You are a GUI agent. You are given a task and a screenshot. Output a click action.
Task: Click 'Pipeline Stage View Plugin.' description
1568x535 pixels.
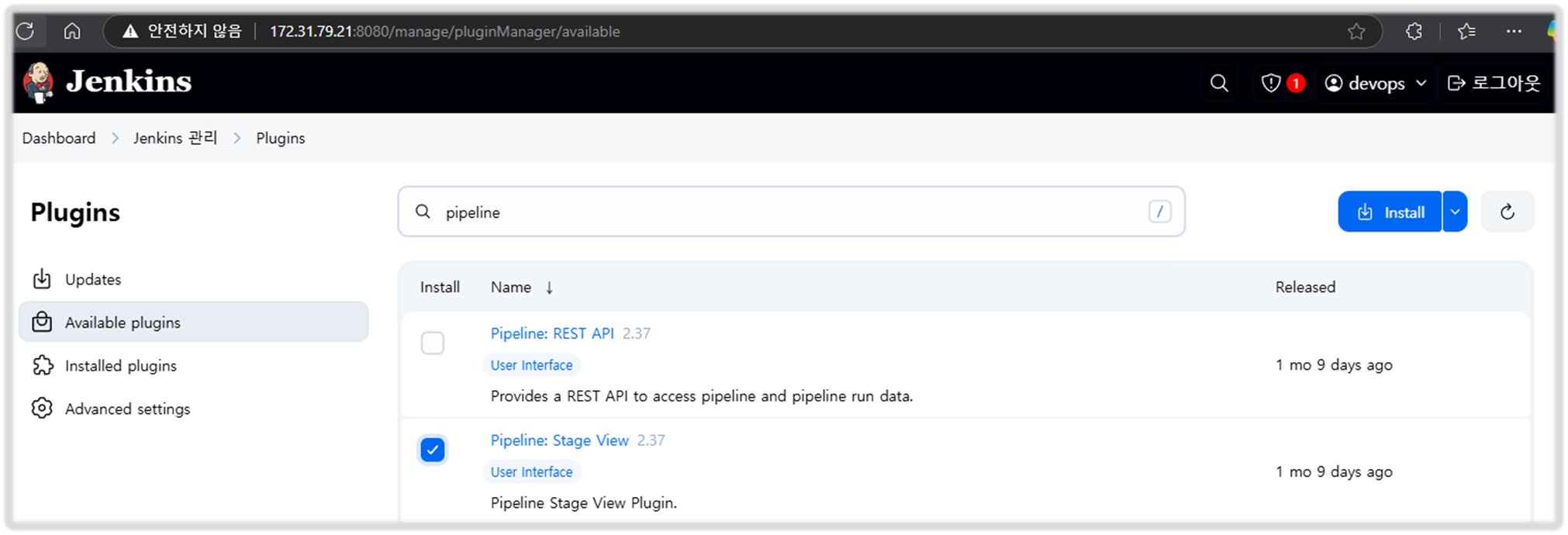(x=583, y=502)
